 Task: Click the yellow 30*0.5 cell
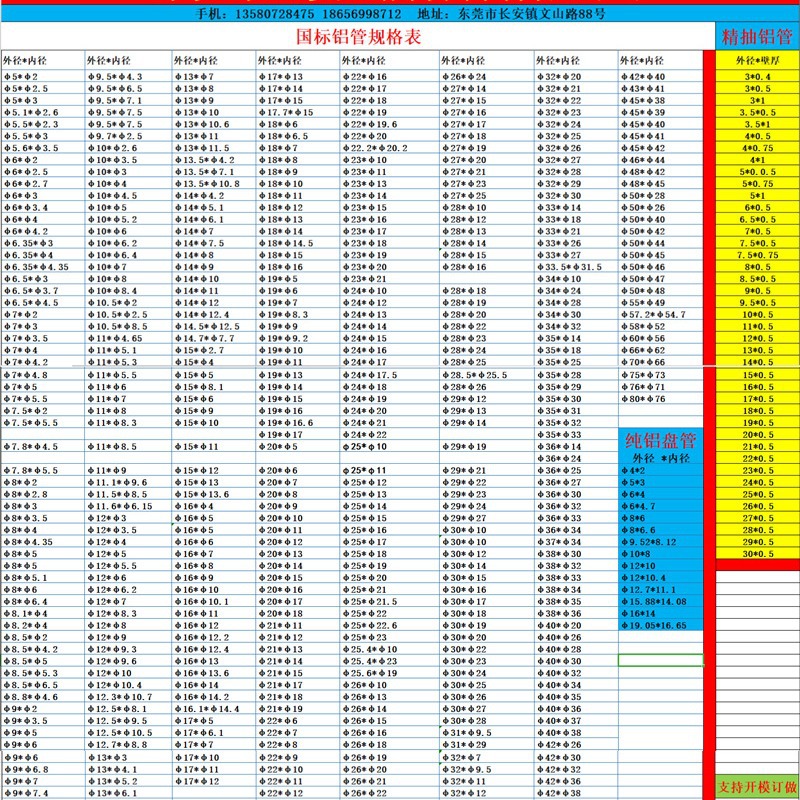[x=757, y=554]
